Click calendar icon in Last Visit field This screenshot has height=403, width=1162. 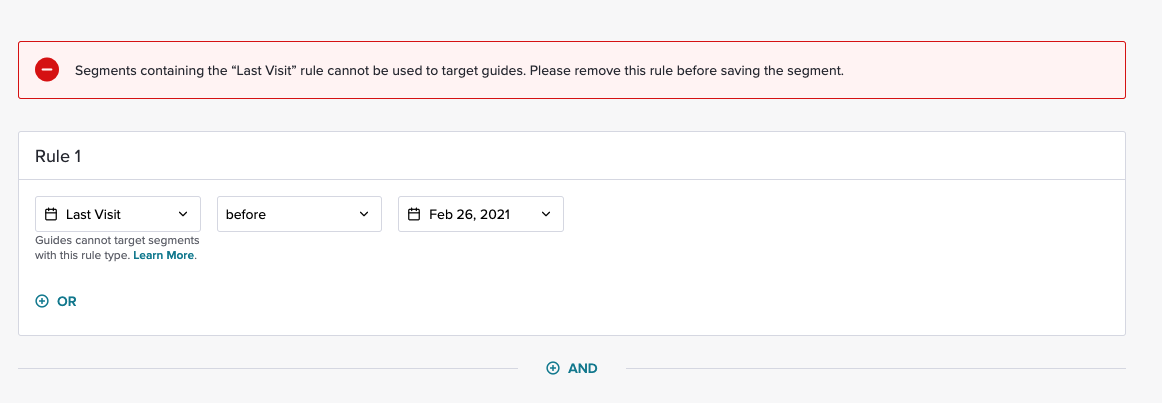click(51, 214)
